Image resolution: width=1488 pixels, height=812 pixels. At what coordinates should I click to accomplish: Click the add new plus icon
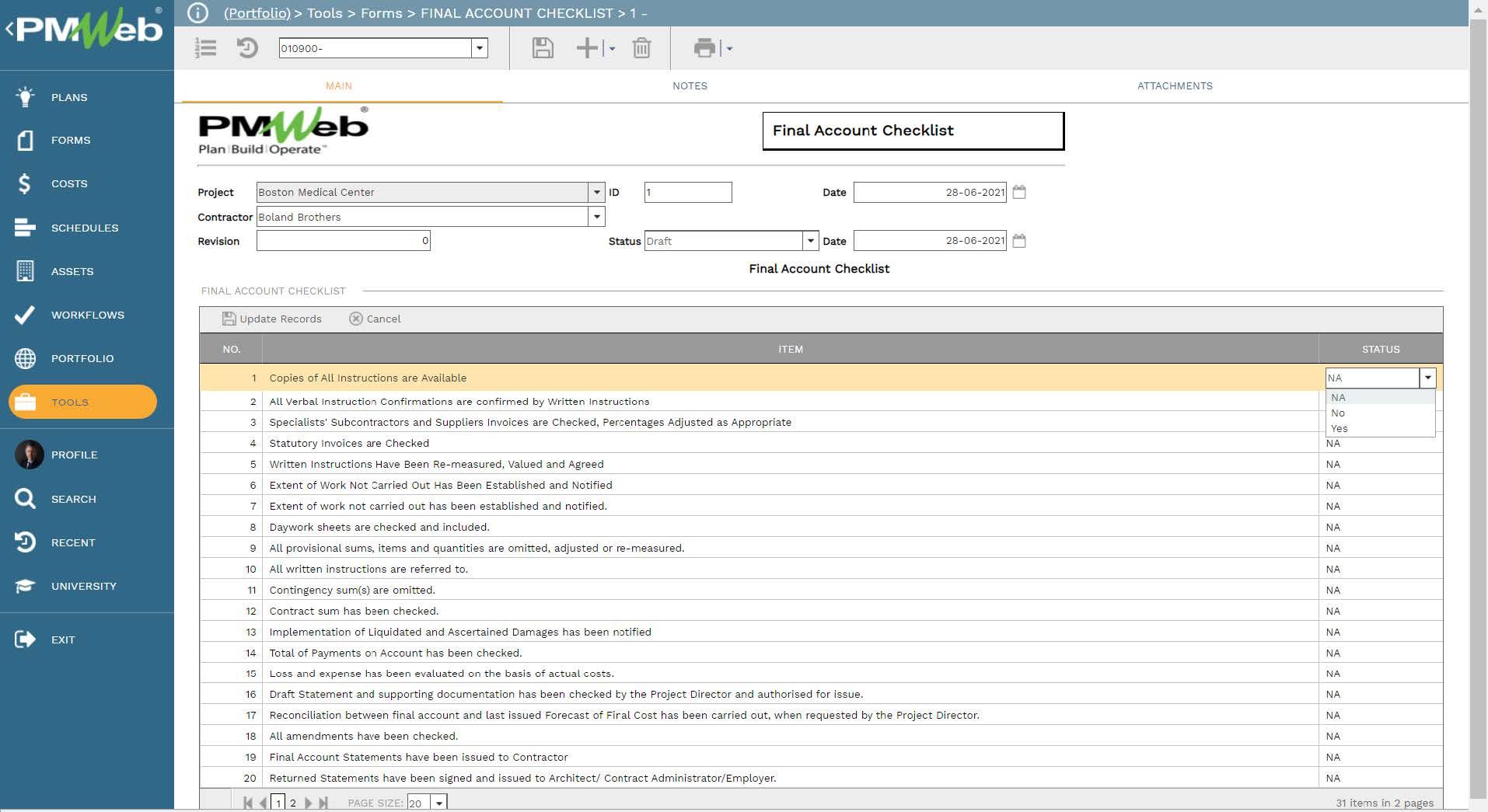587,48
